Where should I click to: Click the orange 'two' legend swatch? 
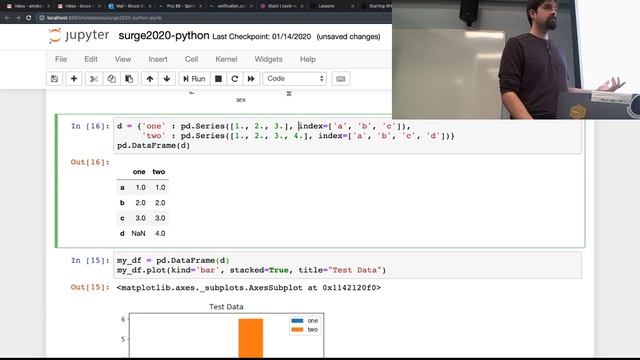pyautogui.click(x=297, y=329)
